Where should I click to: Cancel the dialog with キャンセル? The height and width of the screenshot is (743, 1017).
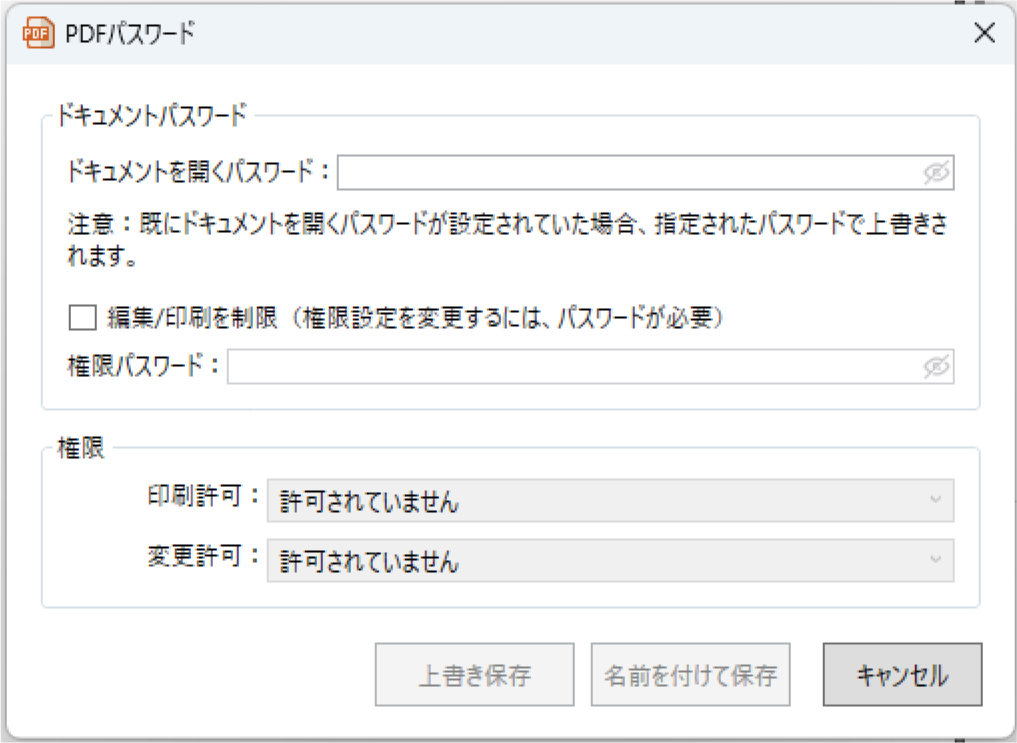coord(902,675)
